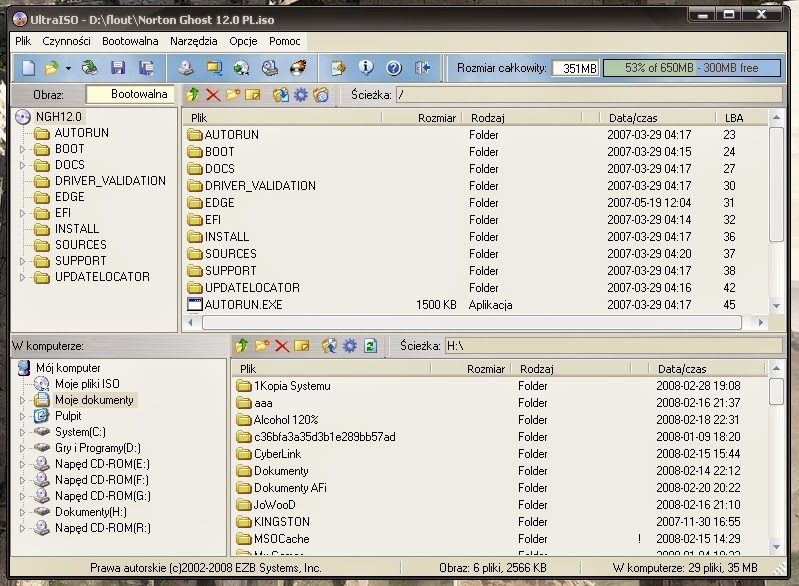This screenshot has width=799, height=586.
Task: Click the image Properties document-gear icon
Action: tap(338, 68)
